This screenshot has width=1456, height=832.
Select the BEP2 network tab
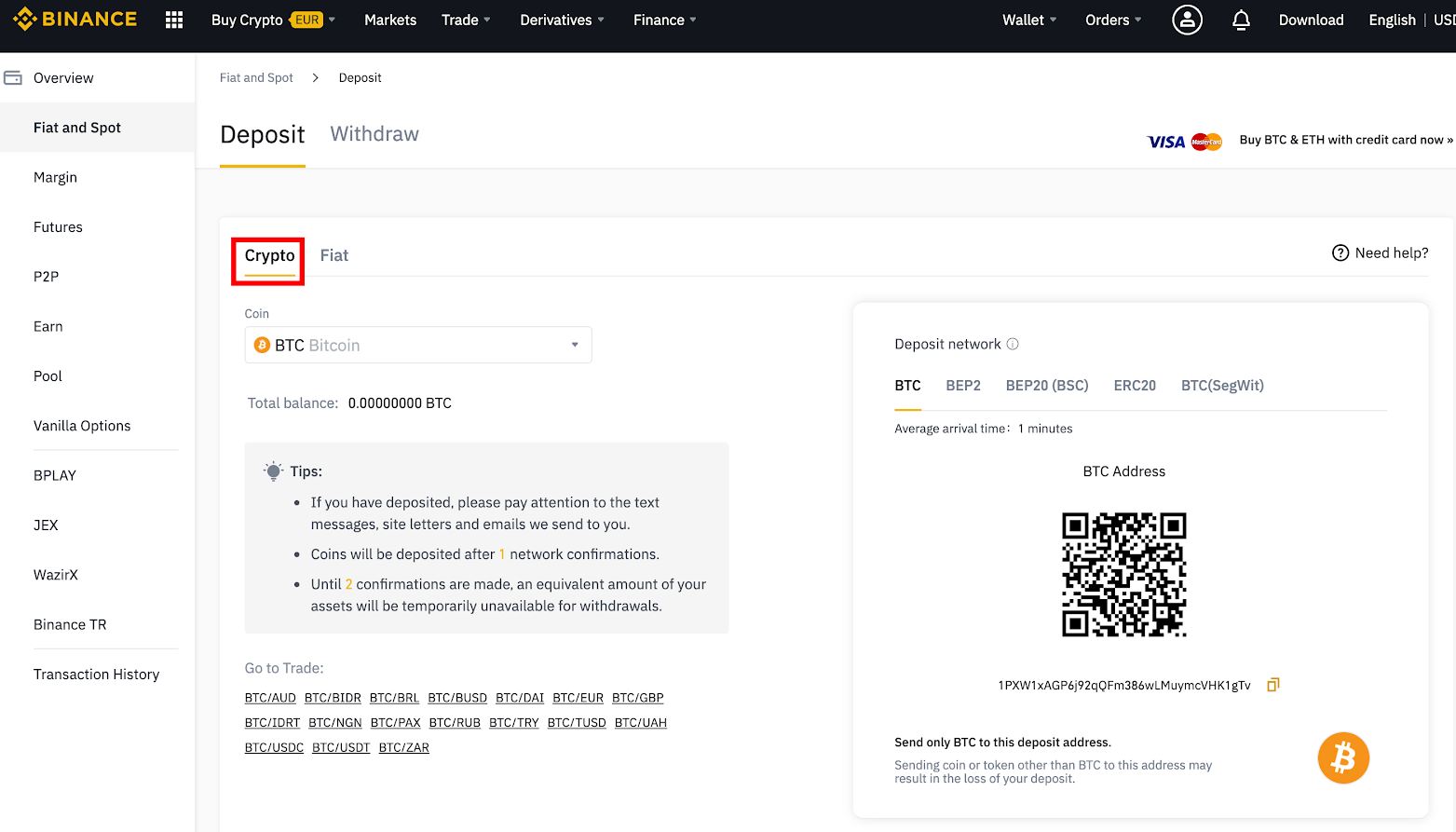tap(963, 386)
